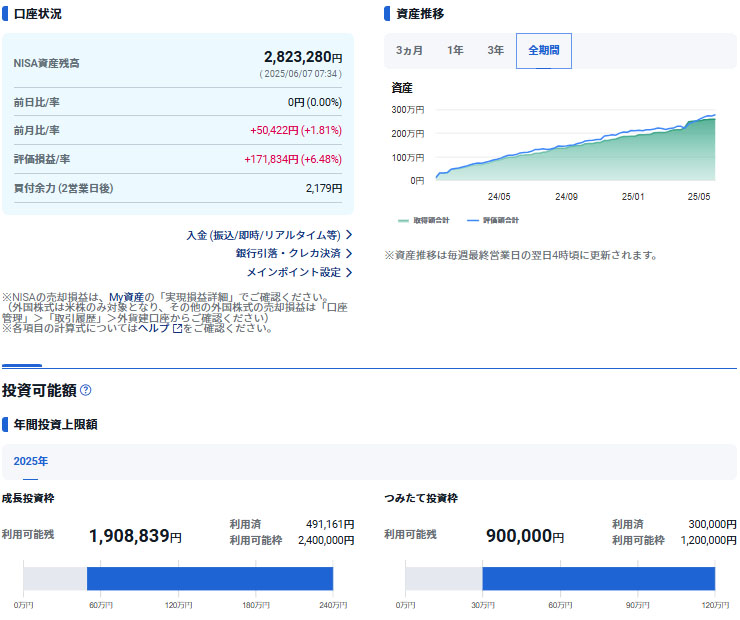Click the chevron arrow beside メインポイント設定

[349, 272]
